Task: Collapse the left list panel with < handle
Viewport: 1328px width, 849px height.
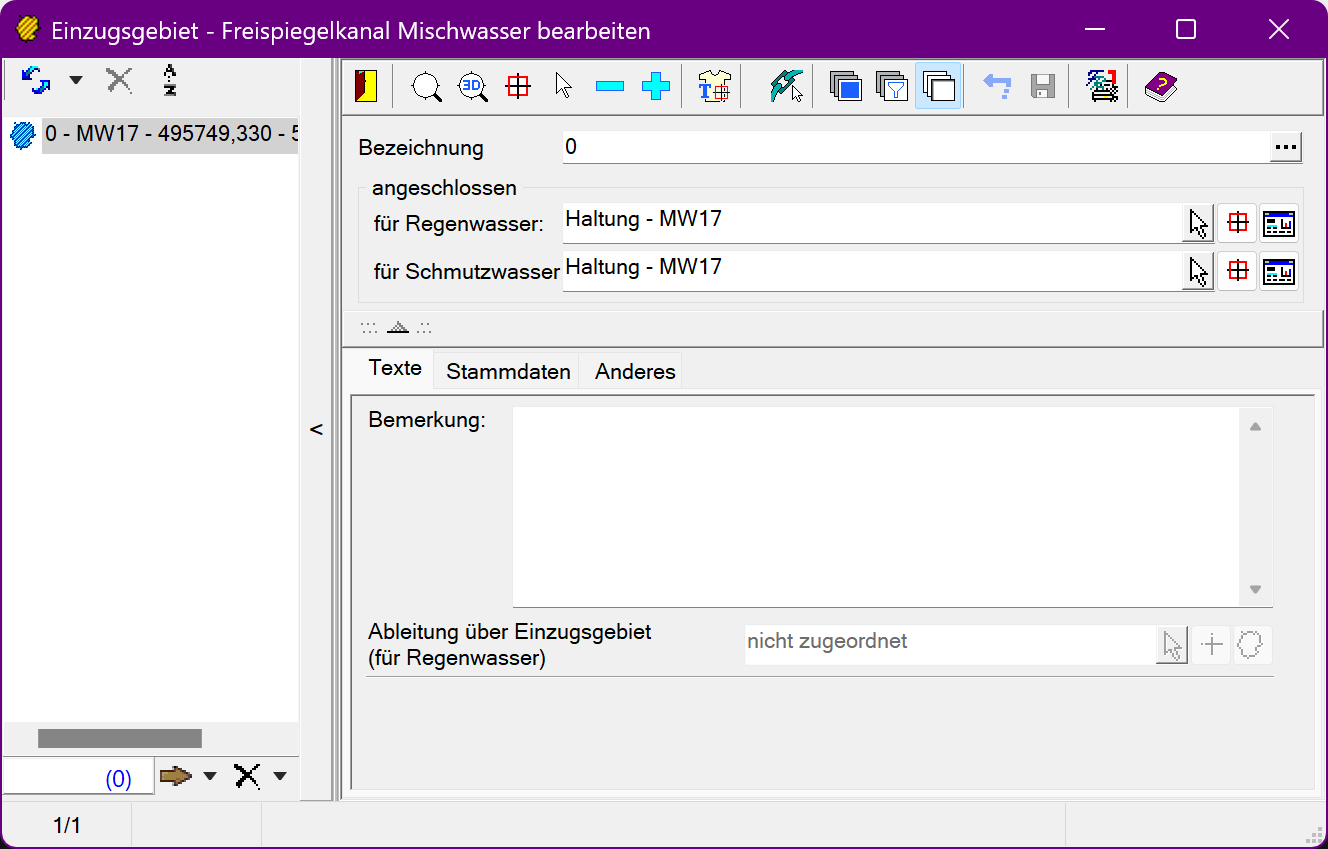Action: point(316,430)
